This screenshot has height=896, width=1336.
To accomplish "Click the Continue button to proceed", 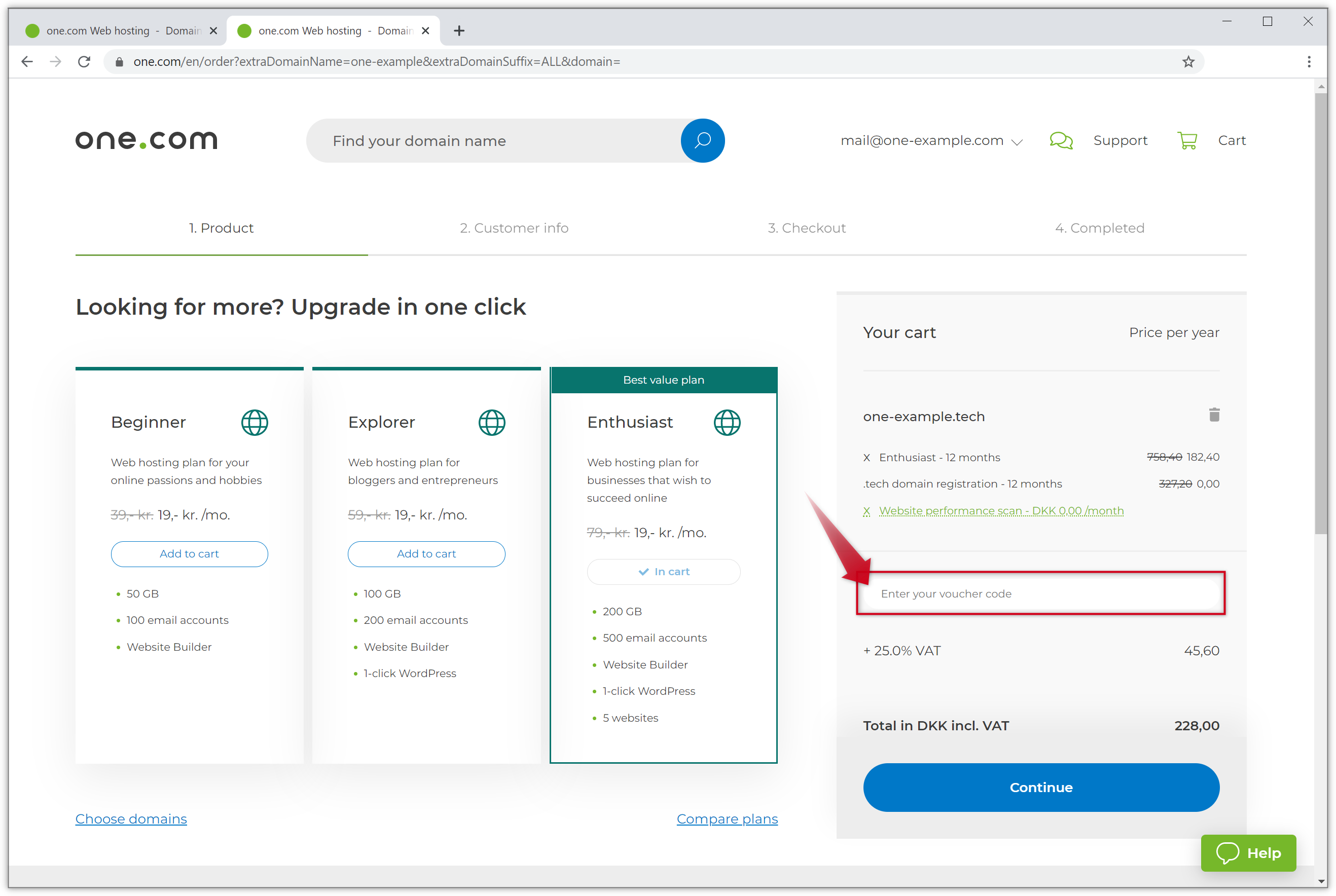I will coord(1040,787).
